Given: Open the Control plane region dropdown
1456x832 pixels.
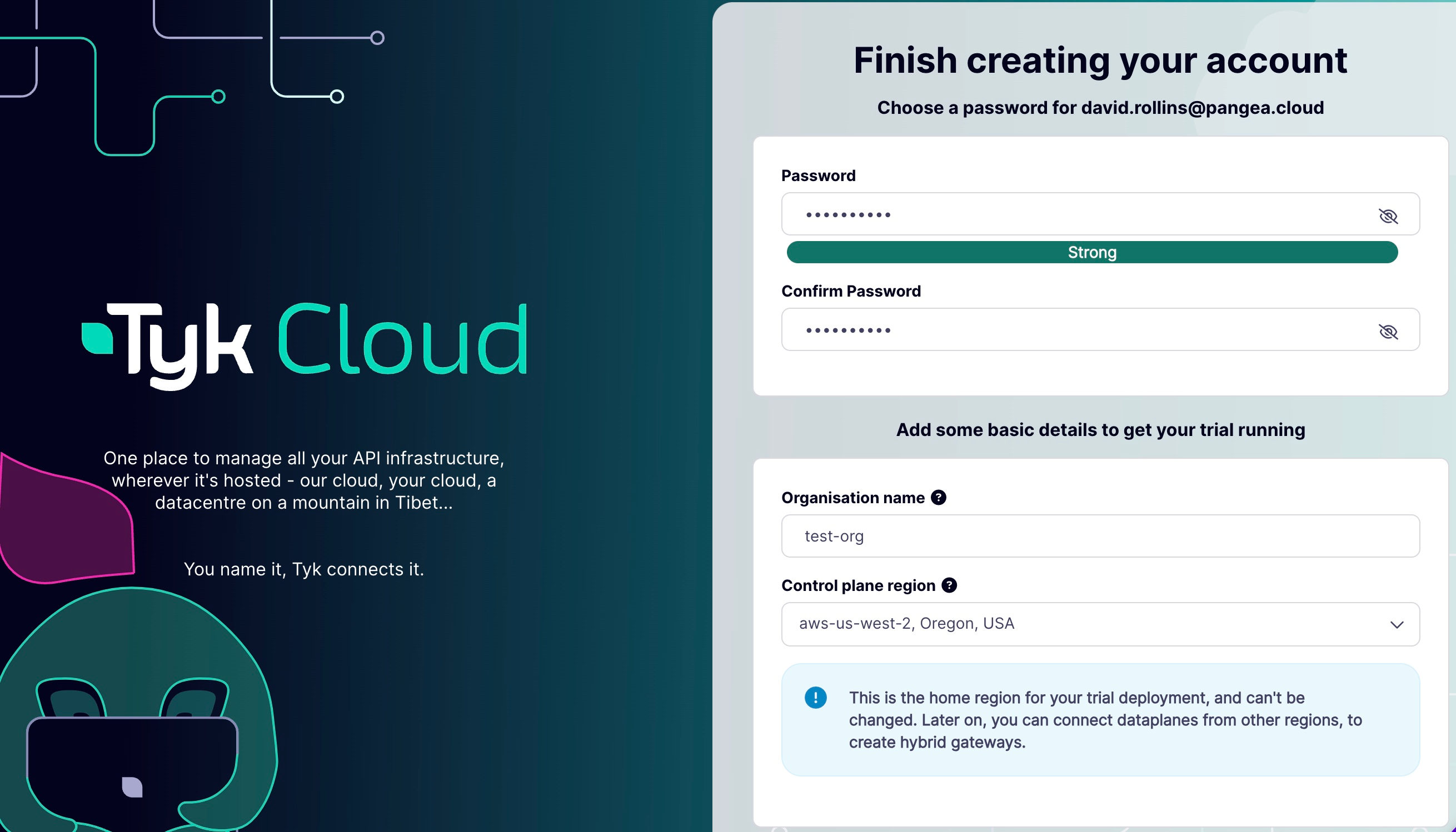Looking at the screenshot, I should point(1086,624).
